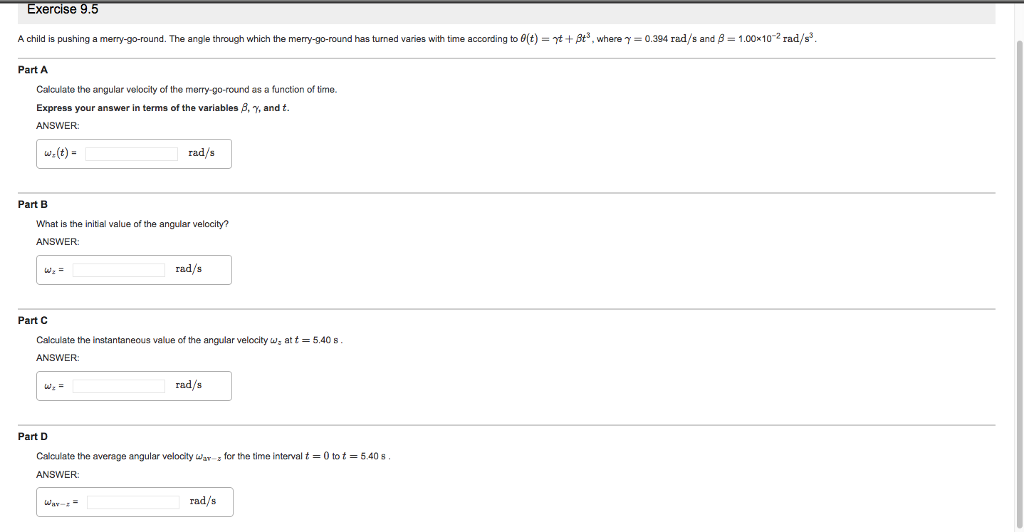Image resolution: width=1024 pixels, height=532 pixels.
Task: Select the "Part D" heading
Action: pyautogui.click(x=33, y=437)
